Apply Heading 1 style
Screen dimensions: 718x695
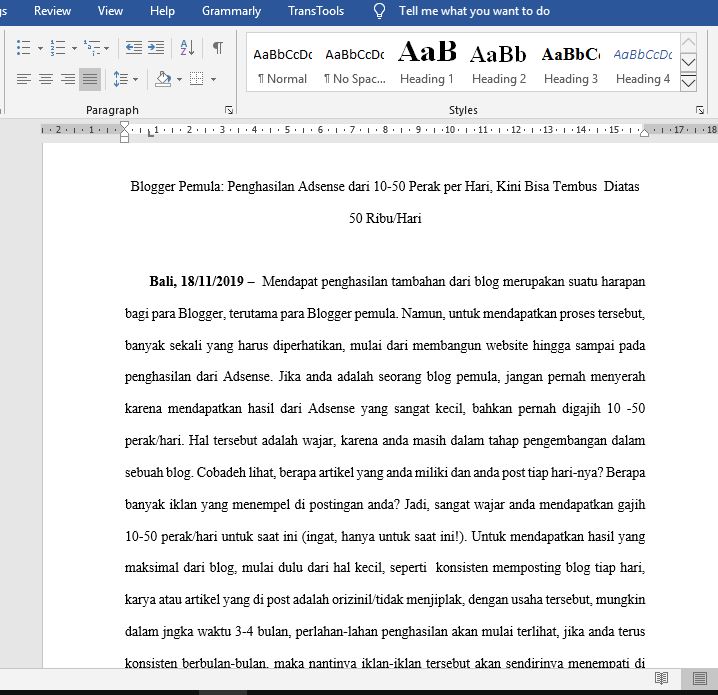[x=427, y=64]
